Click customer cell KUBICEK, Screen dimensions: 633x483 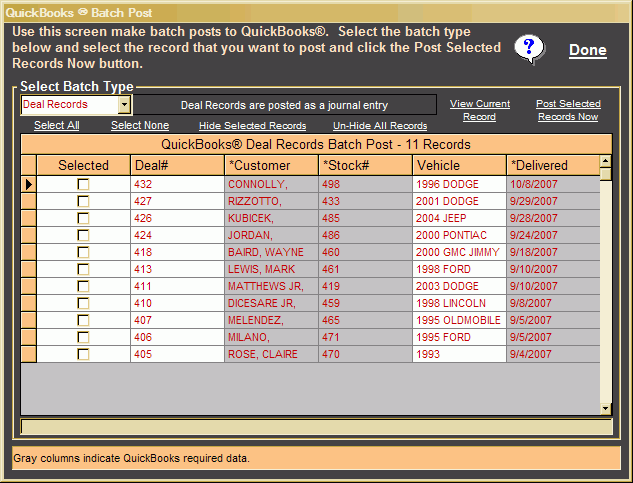pos(271,218)
